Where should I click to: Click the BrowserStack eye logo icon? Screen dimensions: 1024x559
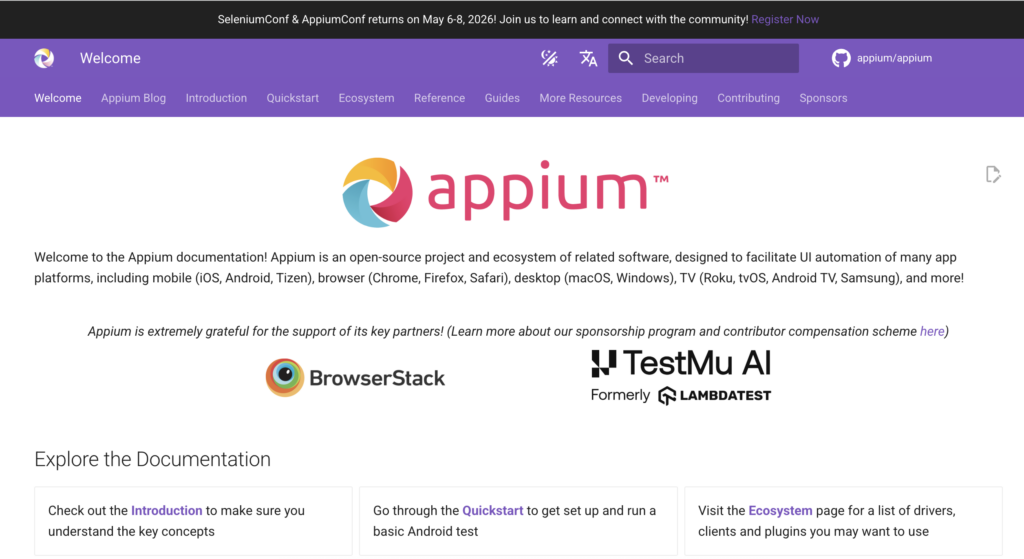[x=285, y=377]
